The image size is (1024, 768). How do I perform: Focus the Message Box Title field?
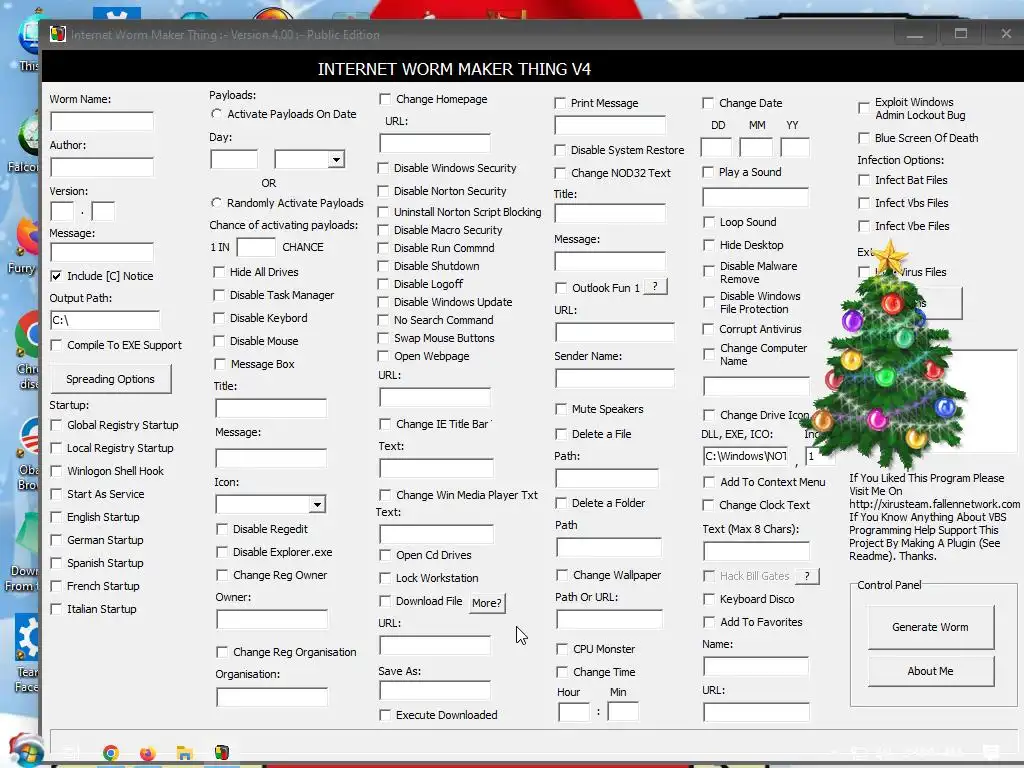(x=271, y=408)
